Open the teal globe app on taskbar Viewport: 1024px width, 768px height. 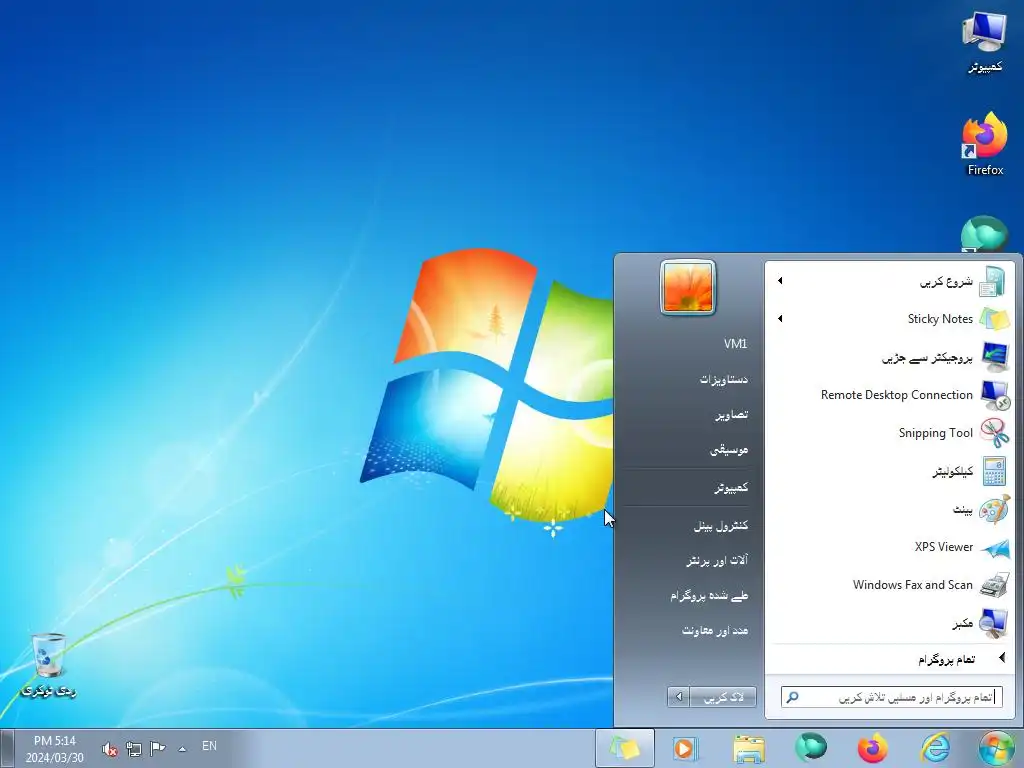tap(810, 748)
